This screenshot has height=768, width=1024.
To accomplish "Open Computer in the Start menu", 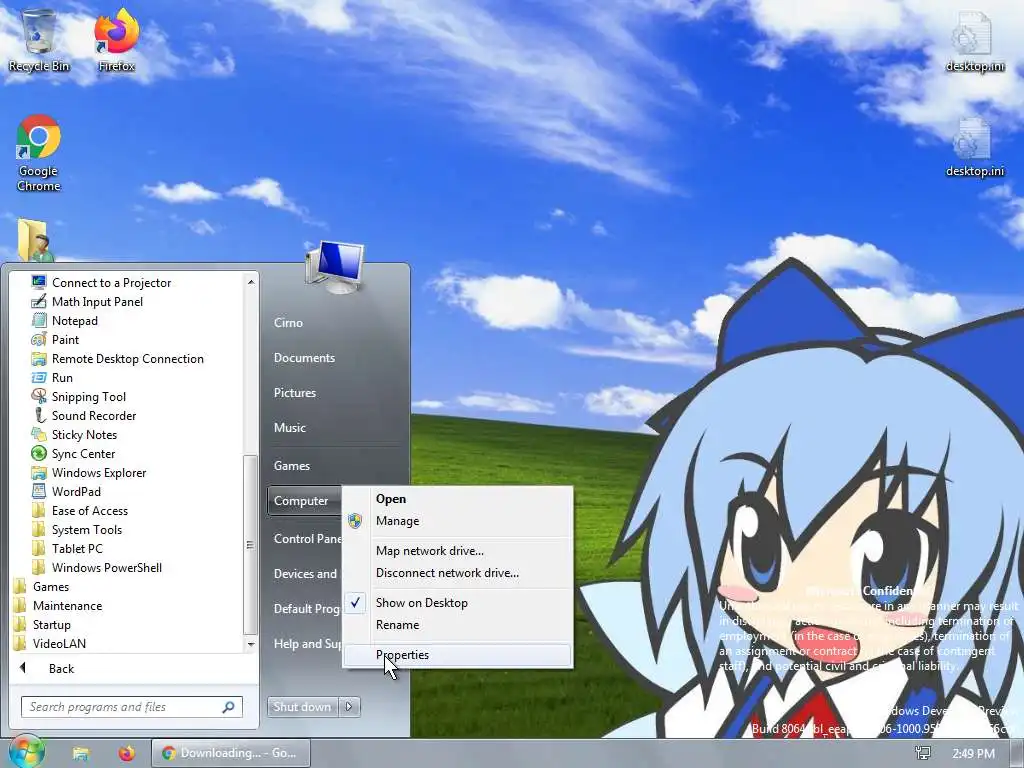I will [x=304, y=501].
